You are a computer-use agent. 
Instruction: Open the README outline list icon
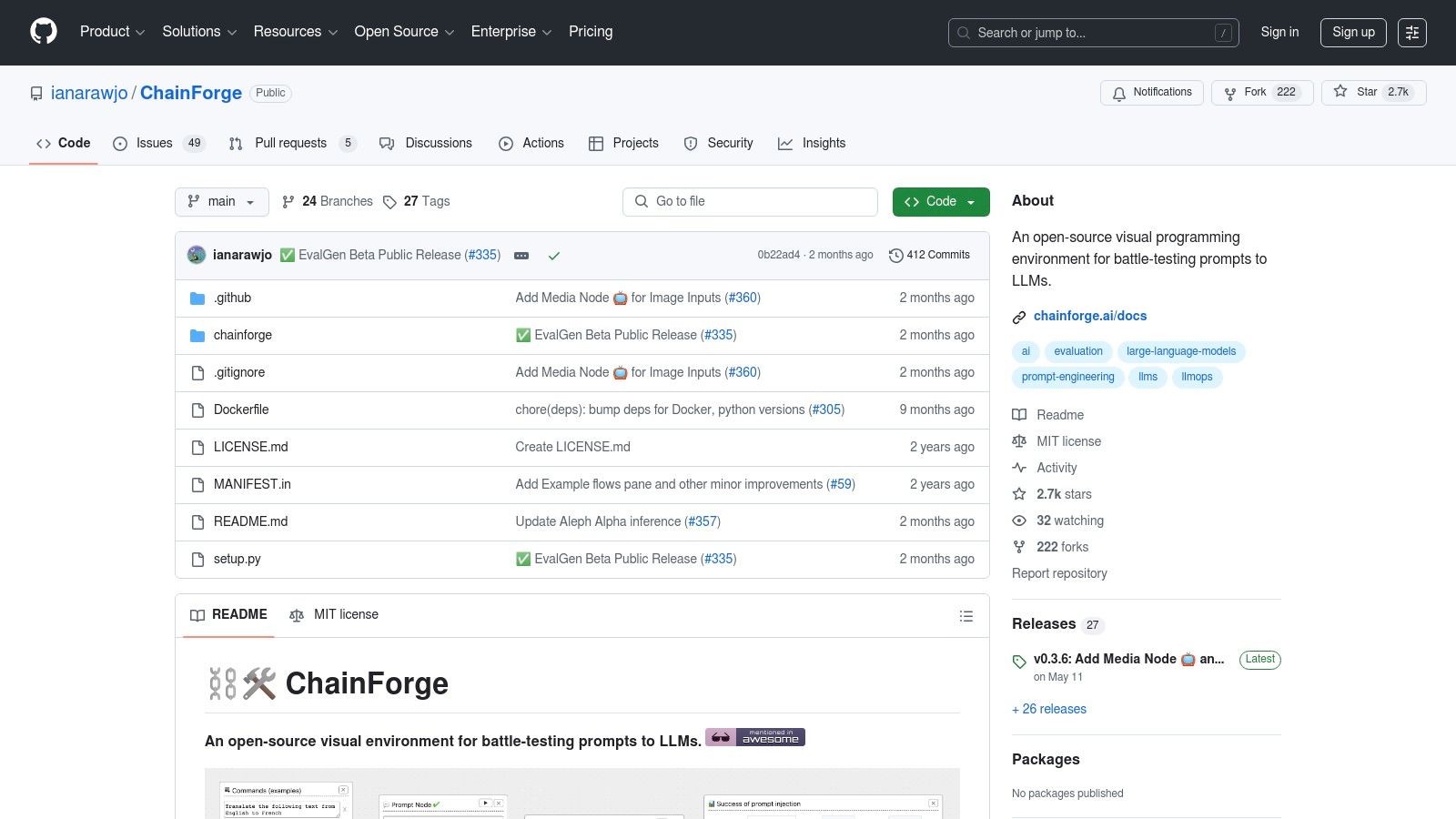966,616
